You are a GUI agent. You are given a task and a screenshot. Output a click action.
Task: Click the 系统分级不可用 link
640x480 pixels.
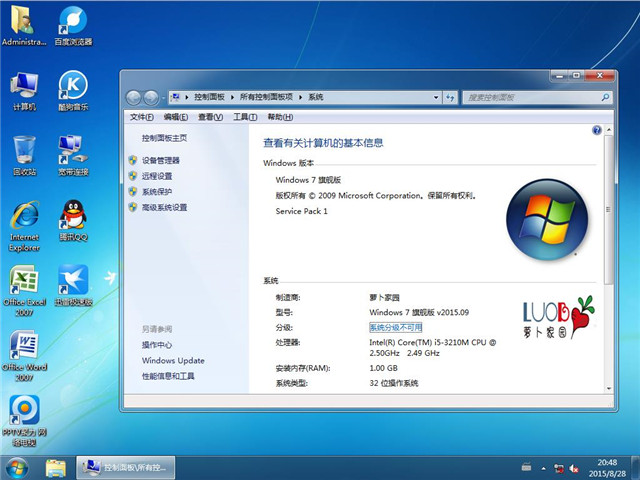(x=396, y=327)
